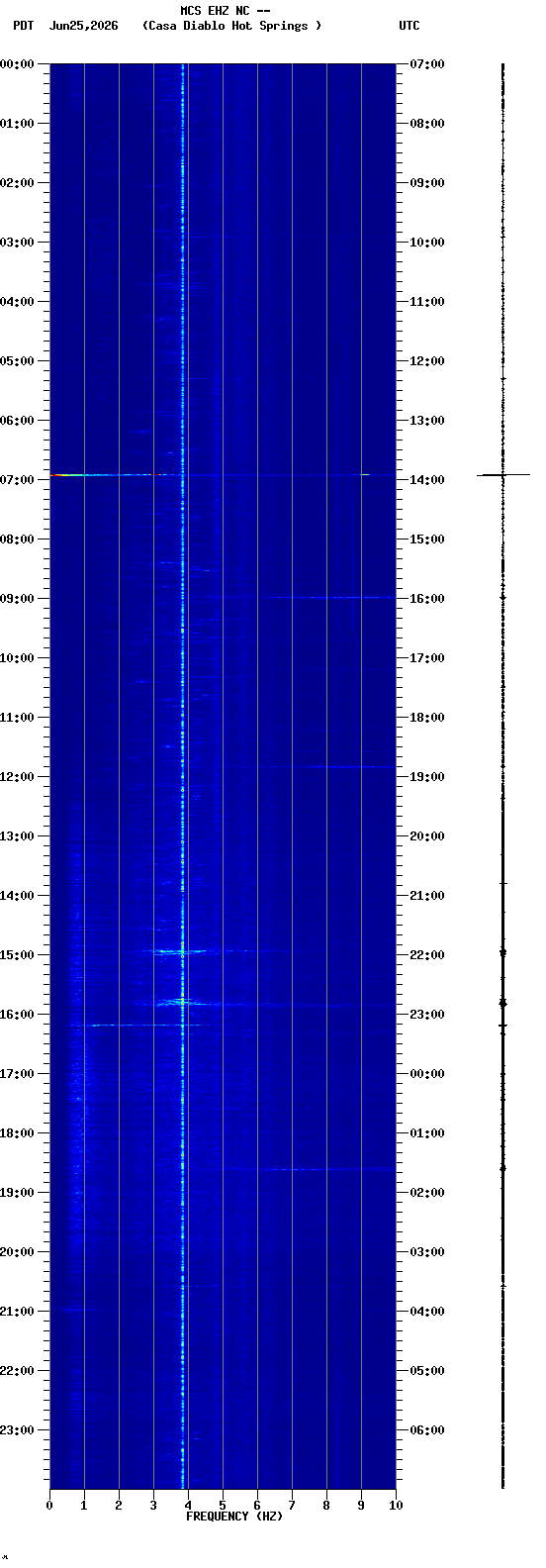546x1568 pixels.
Task: Click the 10:00 label on UTC axis
Action: click(x=427, y=243)
